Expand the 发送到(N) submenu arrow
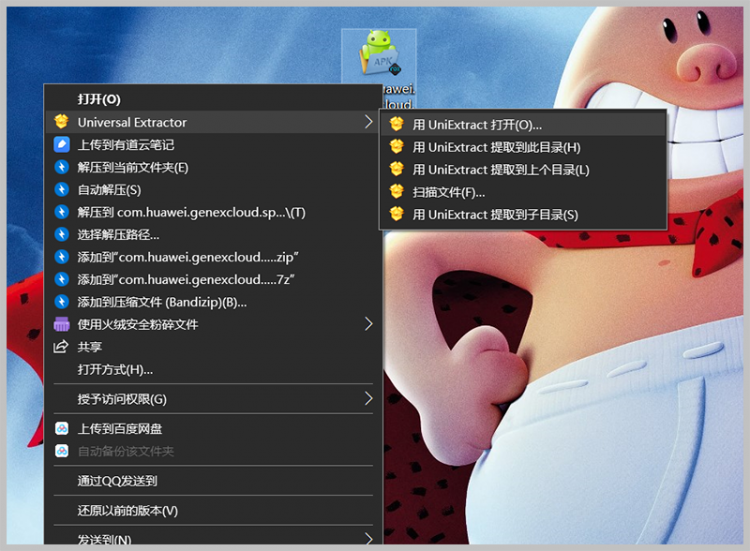This screenshot has height=551, width=750. tap(368, 539)
